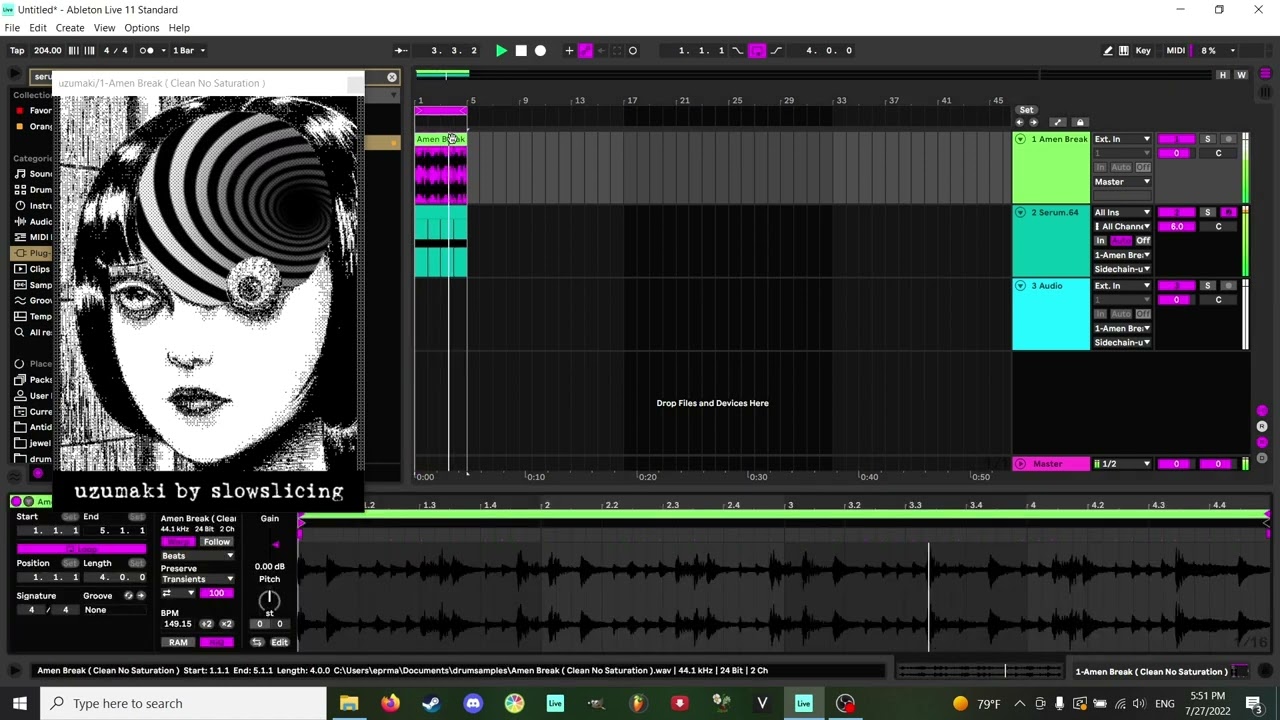This screenshot has width=1280, height=720.
Task: Open the Create menu
Action: point(70,28)
